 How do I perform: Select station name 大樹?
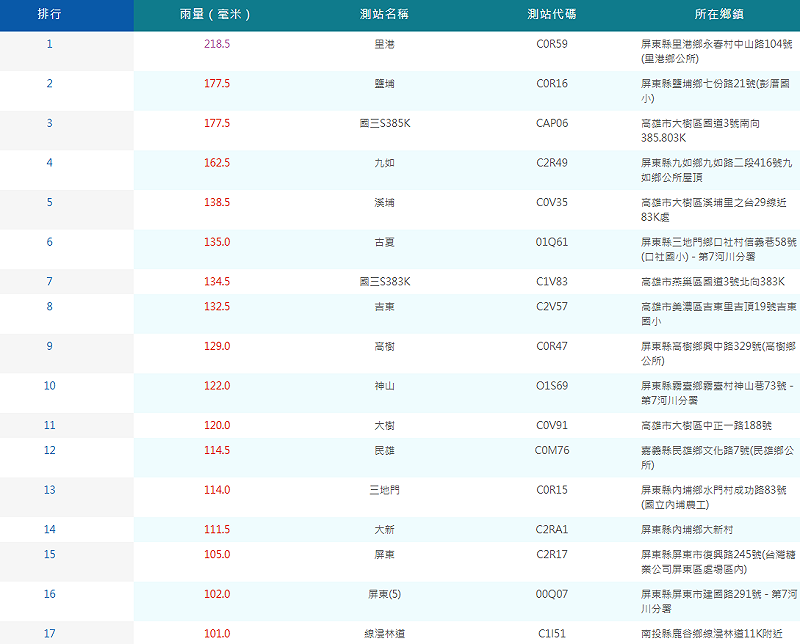click(x=385, y=426)
